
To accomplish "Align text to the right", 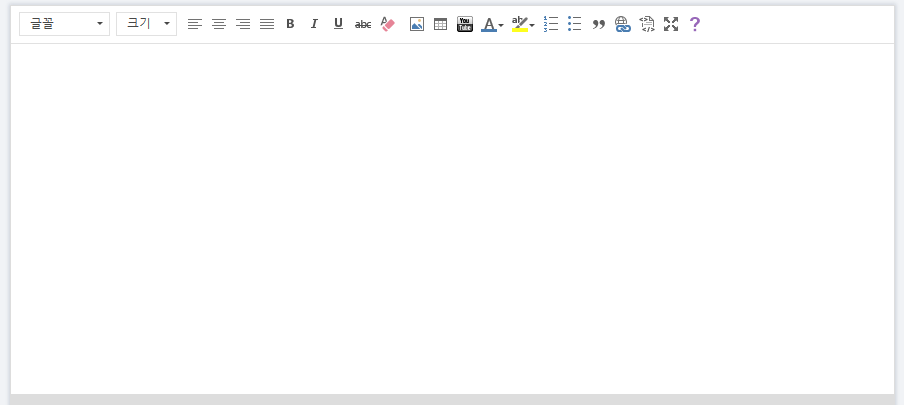I will point(243,24).
